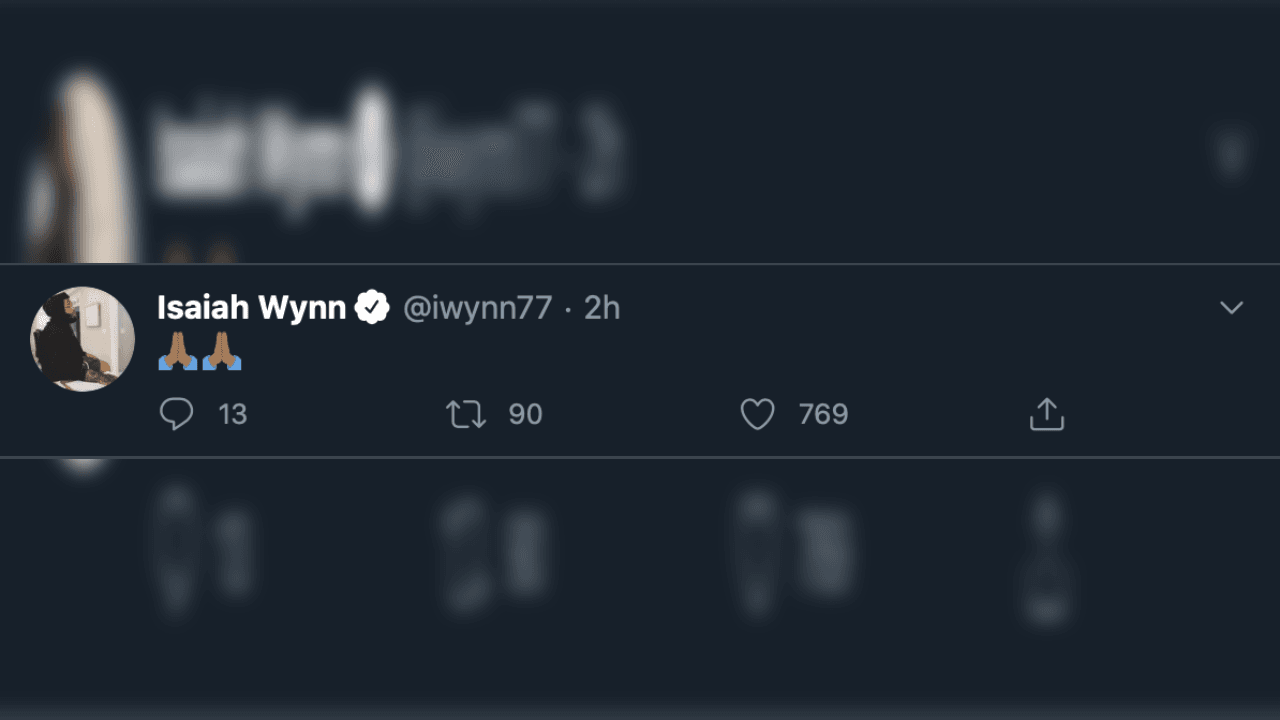
Task: Expand the chevron menu on Wynn's tweet
Action: point(1231,308)
